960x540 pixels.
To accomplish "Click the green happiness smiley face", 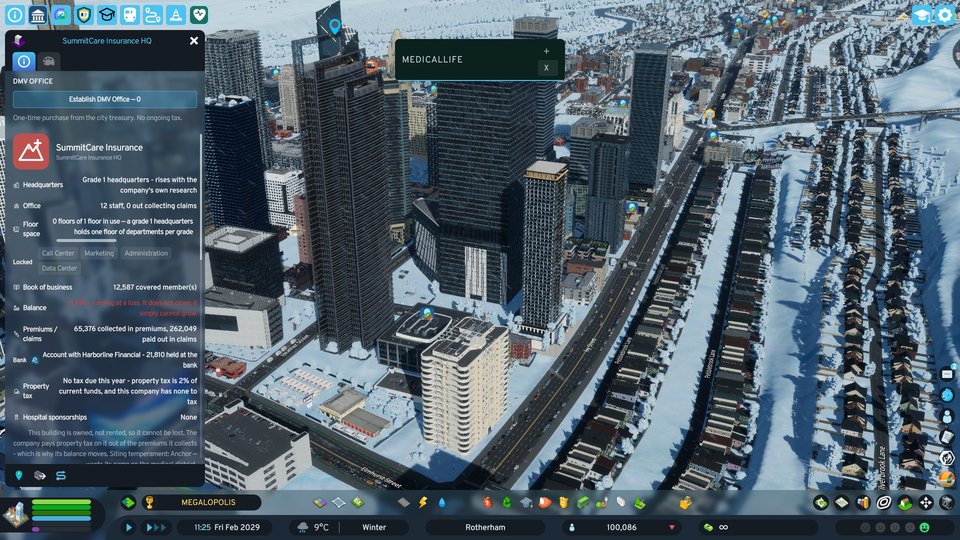I will (x=924, y=527).
